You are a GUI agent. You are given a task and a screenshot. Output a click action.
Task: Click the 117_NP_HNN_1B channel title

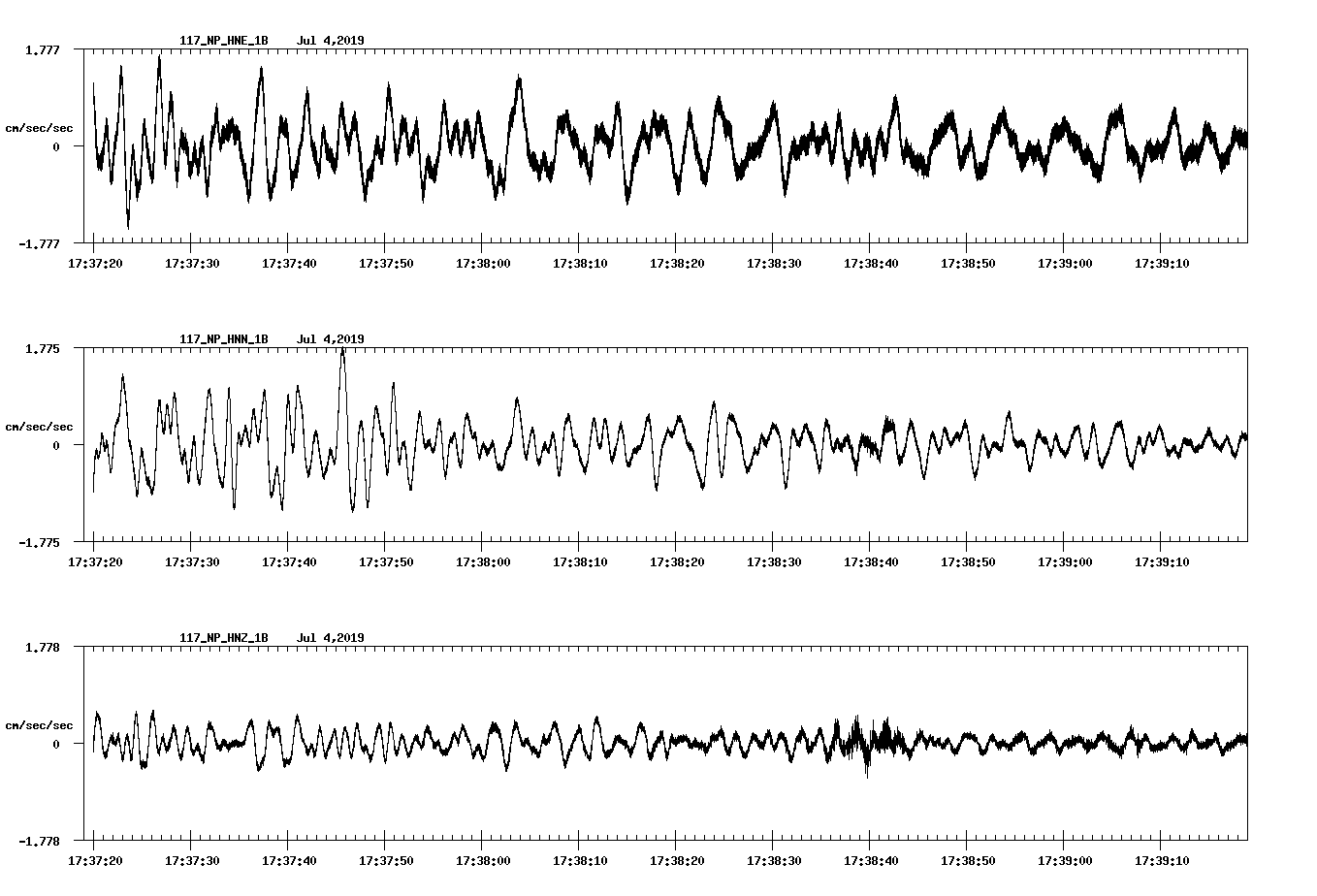click(224, 339)
